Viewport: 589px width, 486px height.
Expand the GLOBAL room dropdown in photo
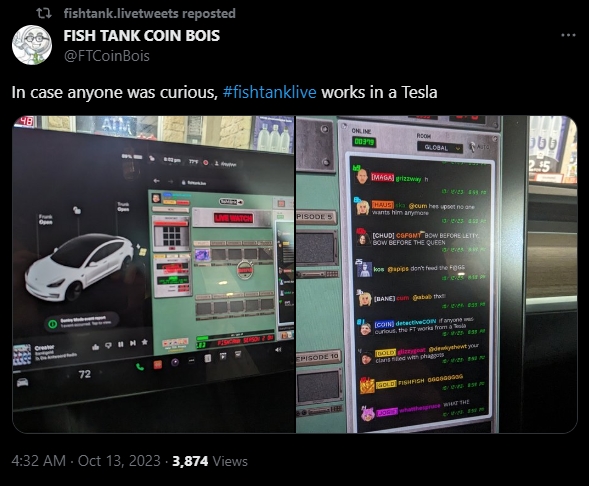point(440,148)
